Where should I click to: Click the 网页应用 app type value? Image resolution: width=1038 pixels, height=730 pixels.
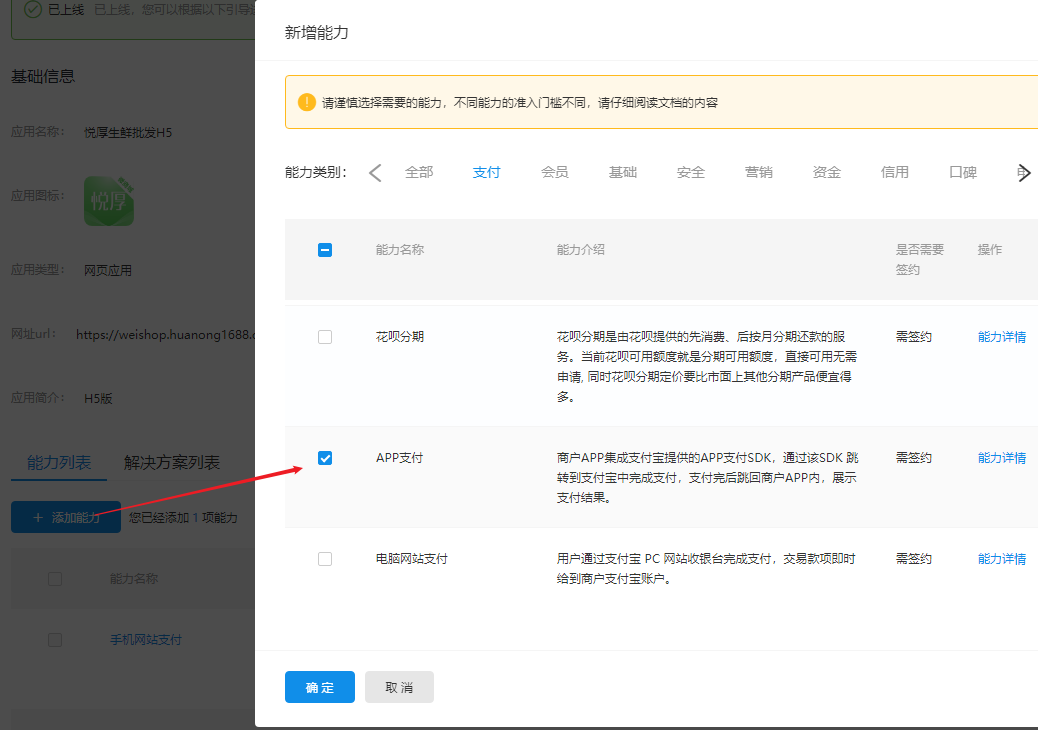click(107, 270)
